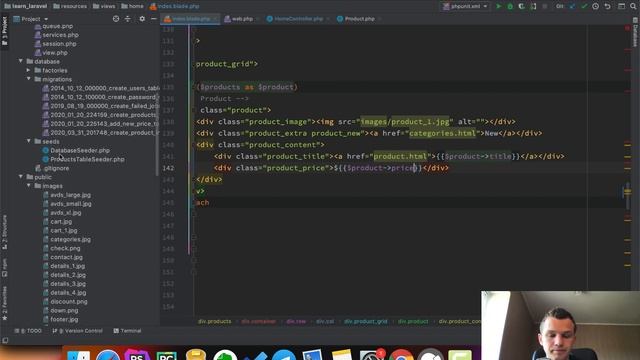Click home in the navigation breadcrumb
640x360 pixels.
tap(132, 6)
